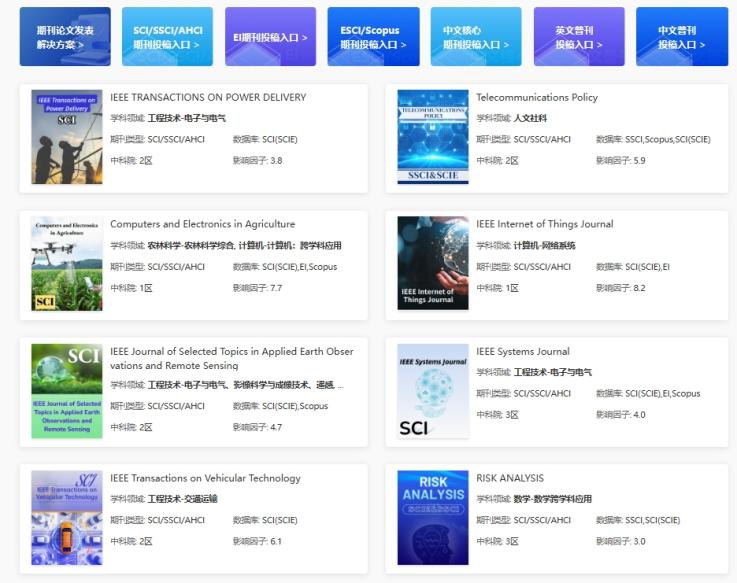Open IEEE Transactions on Vehicular Technology title
The image size is (737, 583).
tap(205, 478)
